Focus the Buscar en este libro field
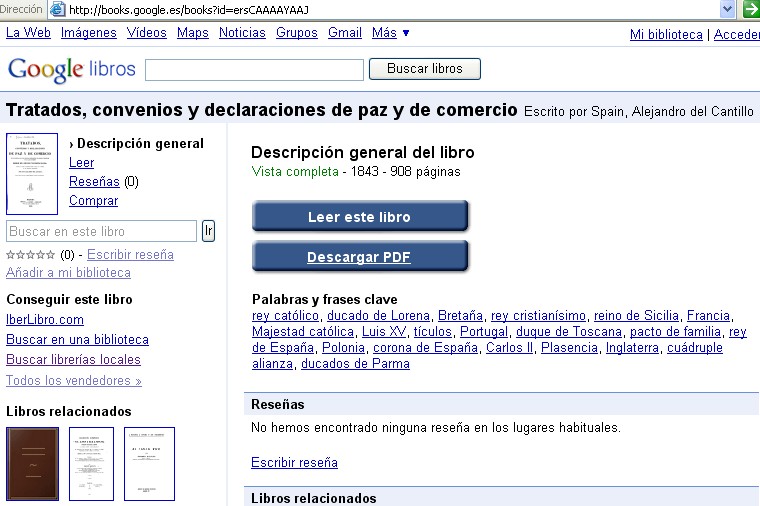Screen dimensions: 760x506 coord(101,231)
